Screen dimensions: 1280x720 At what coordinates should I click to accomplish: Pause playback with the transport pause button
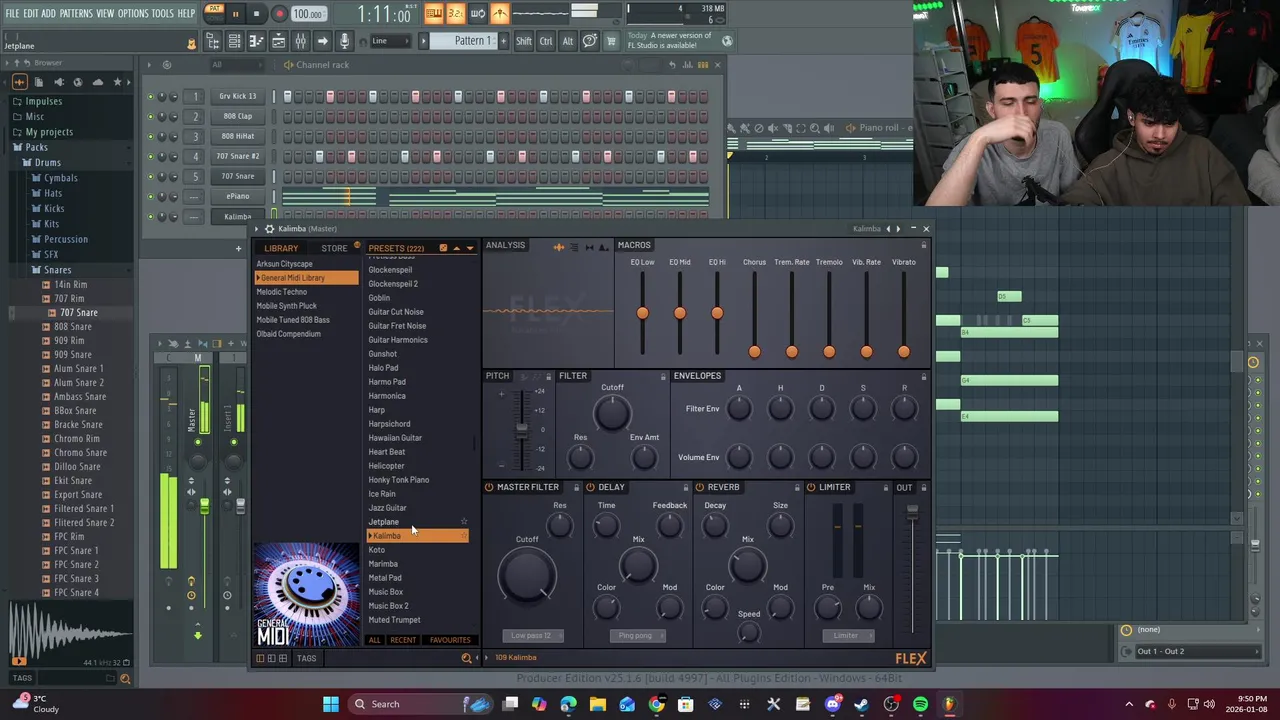click(236, 14)
